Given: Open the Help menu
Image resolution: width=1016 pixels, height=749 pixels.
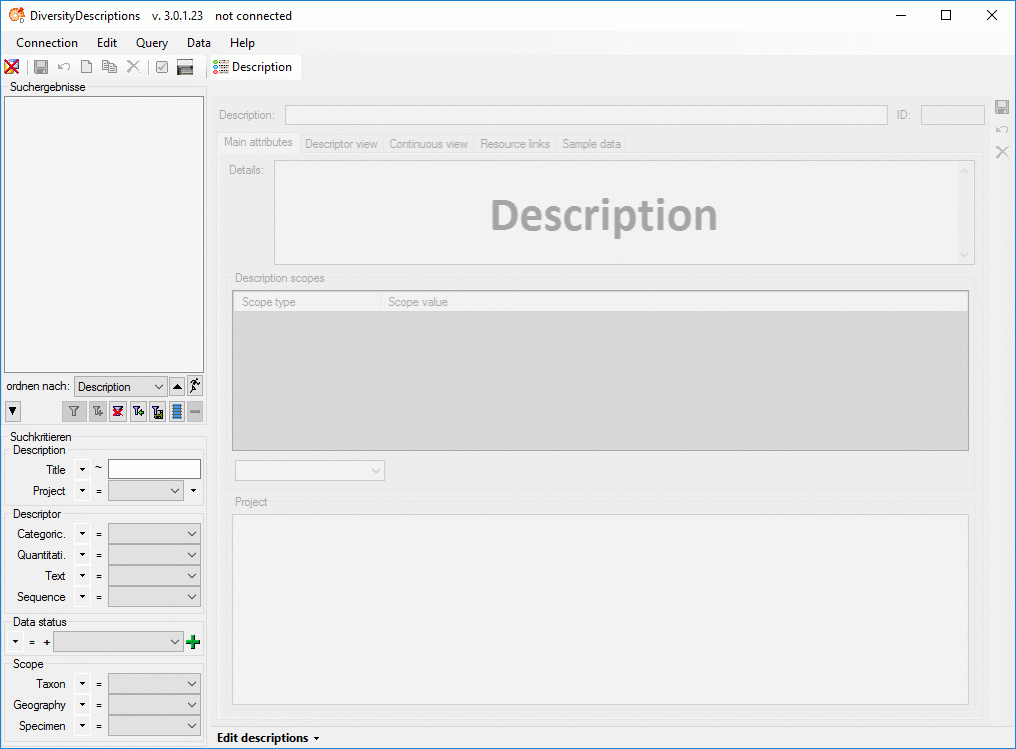Looking at the screenshot, I should click(x=242, y=43).
